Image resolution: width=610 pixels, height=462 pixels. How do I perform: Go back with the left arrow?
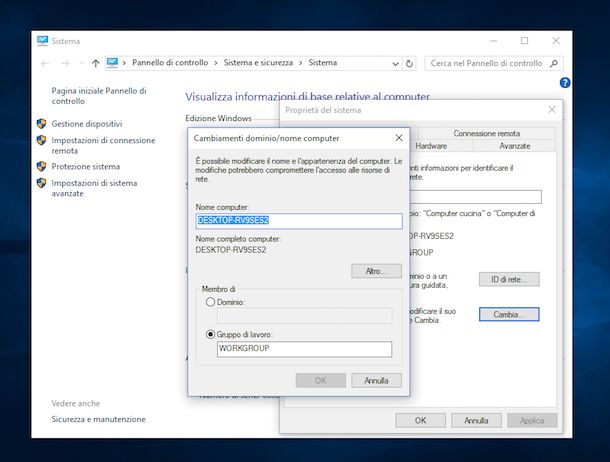point(45,63)
